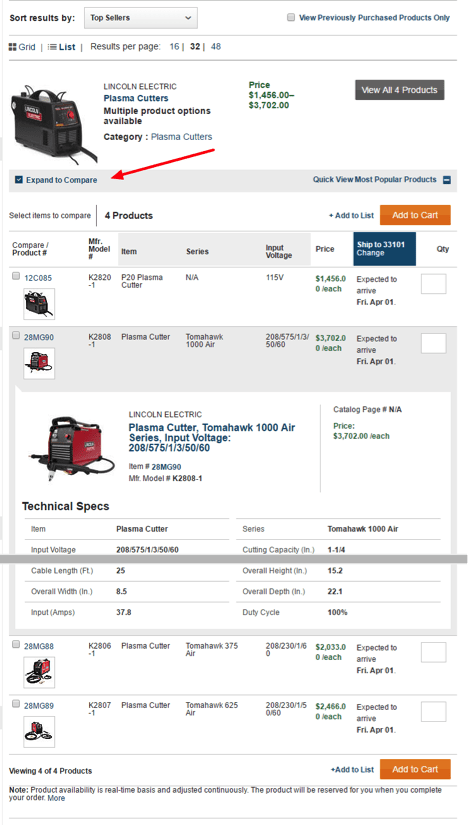Click the quantity field for 28MG88
468x825 pixels.
[x=434, y=652]
